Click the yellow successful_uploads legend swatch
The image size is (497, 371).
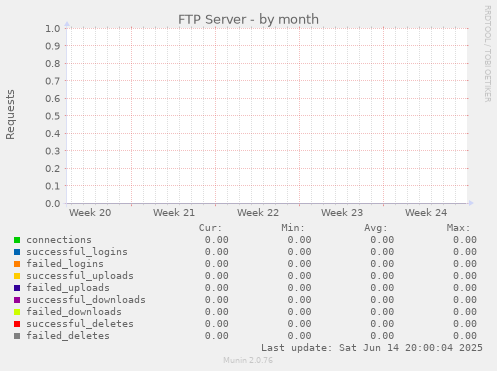point(17,276)
